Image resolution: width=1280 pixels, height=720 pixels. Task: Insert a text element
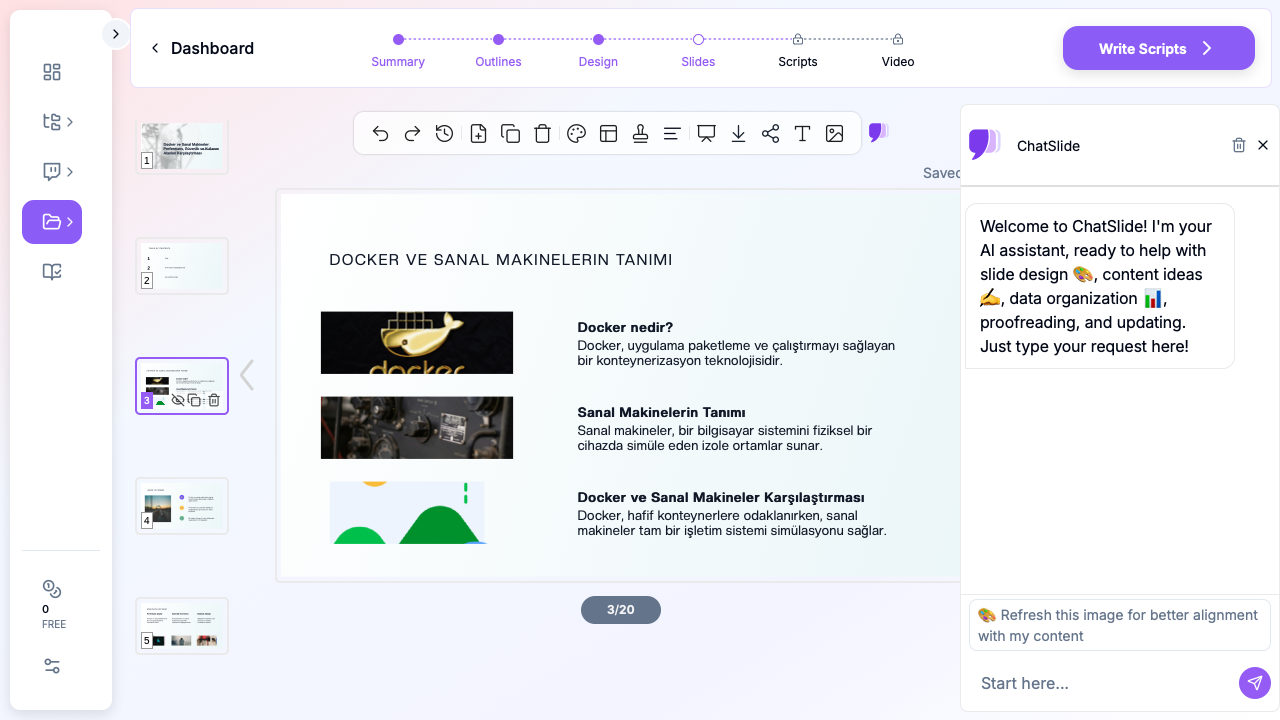pyautogui.click(x=802, y=133)
